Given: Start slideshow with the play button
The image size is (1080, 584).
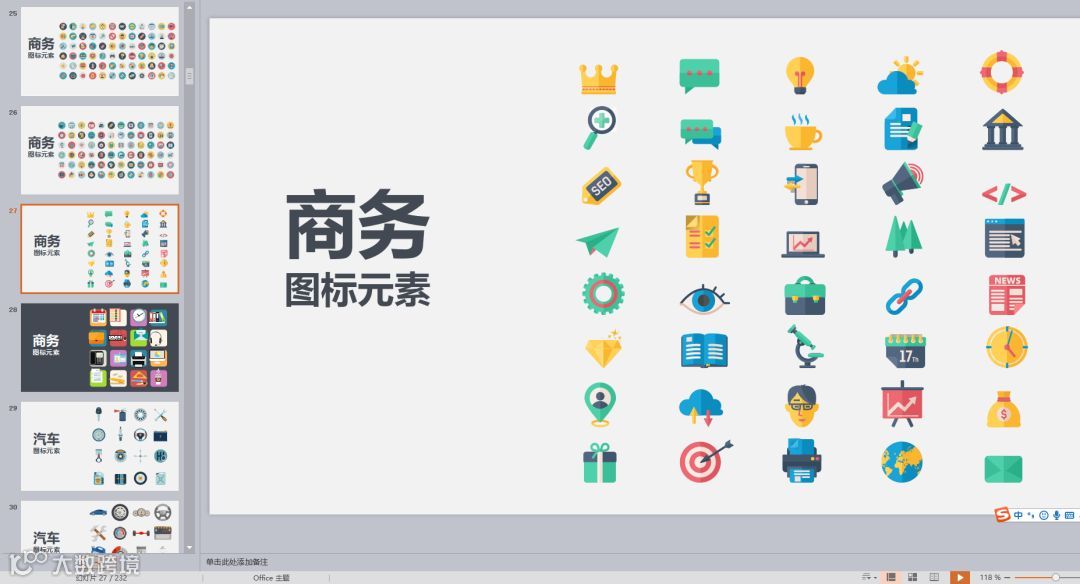Looking at the screenshot, I should [959, 577].
